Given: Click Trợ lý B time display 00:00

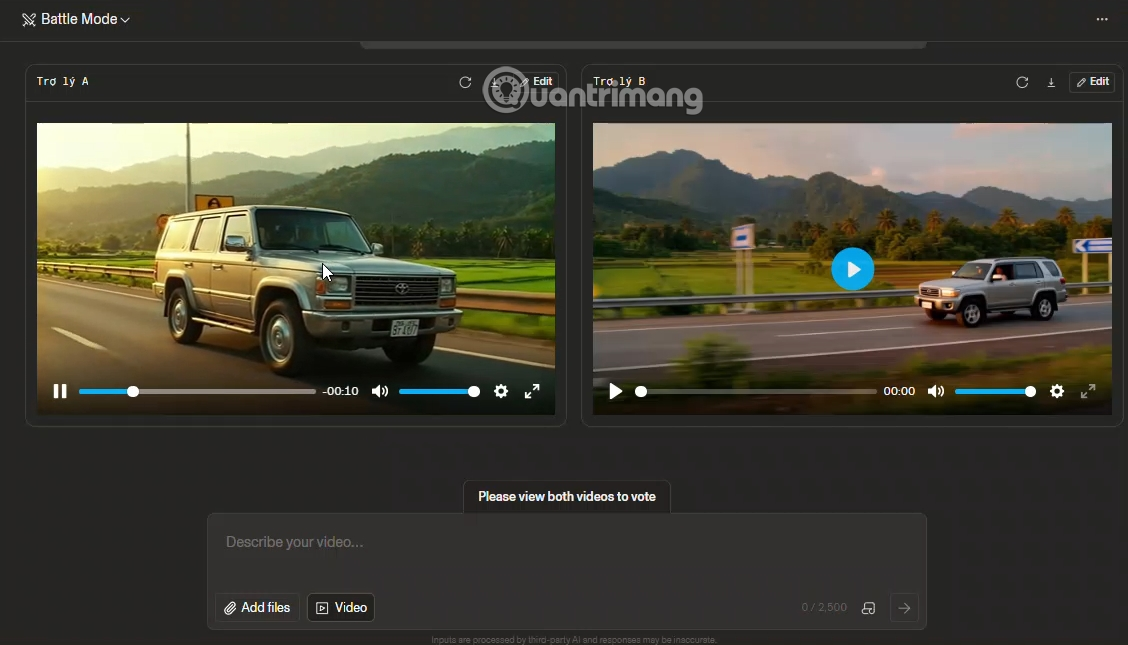Looking at the screenshot, I should point(899,391).
